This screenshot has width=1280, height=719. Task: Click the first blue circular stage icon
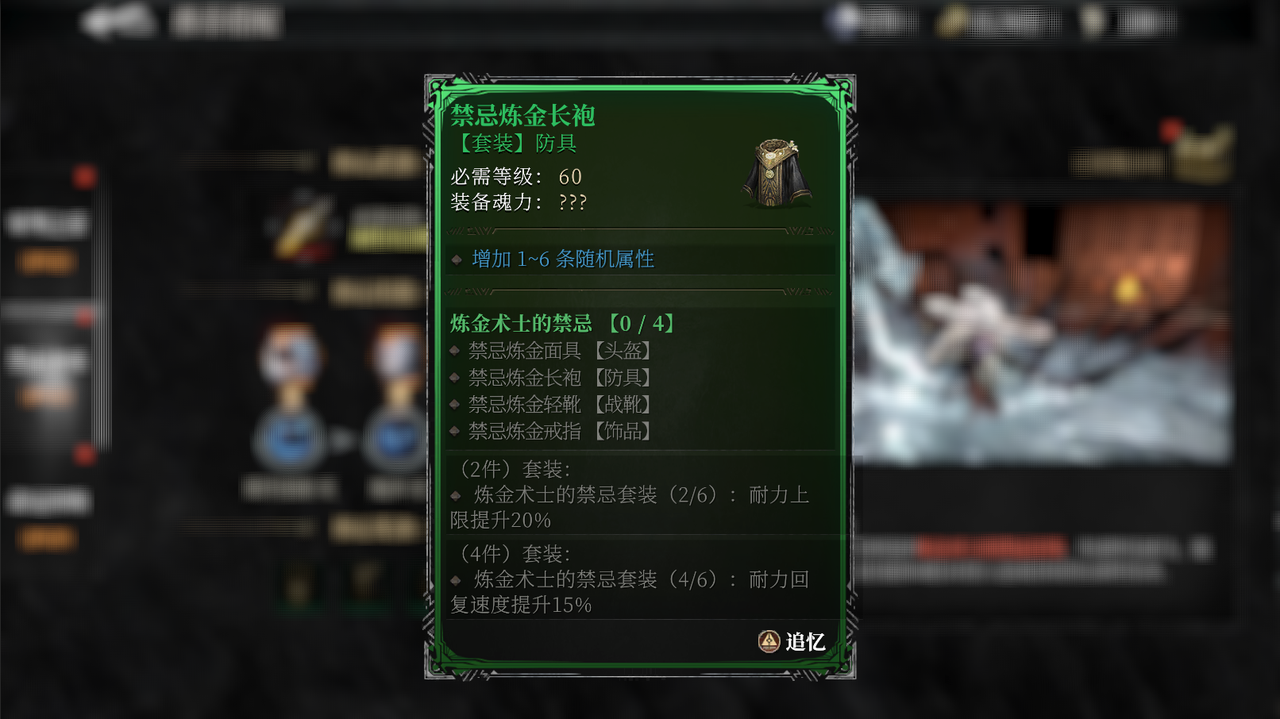pos(288,437)
